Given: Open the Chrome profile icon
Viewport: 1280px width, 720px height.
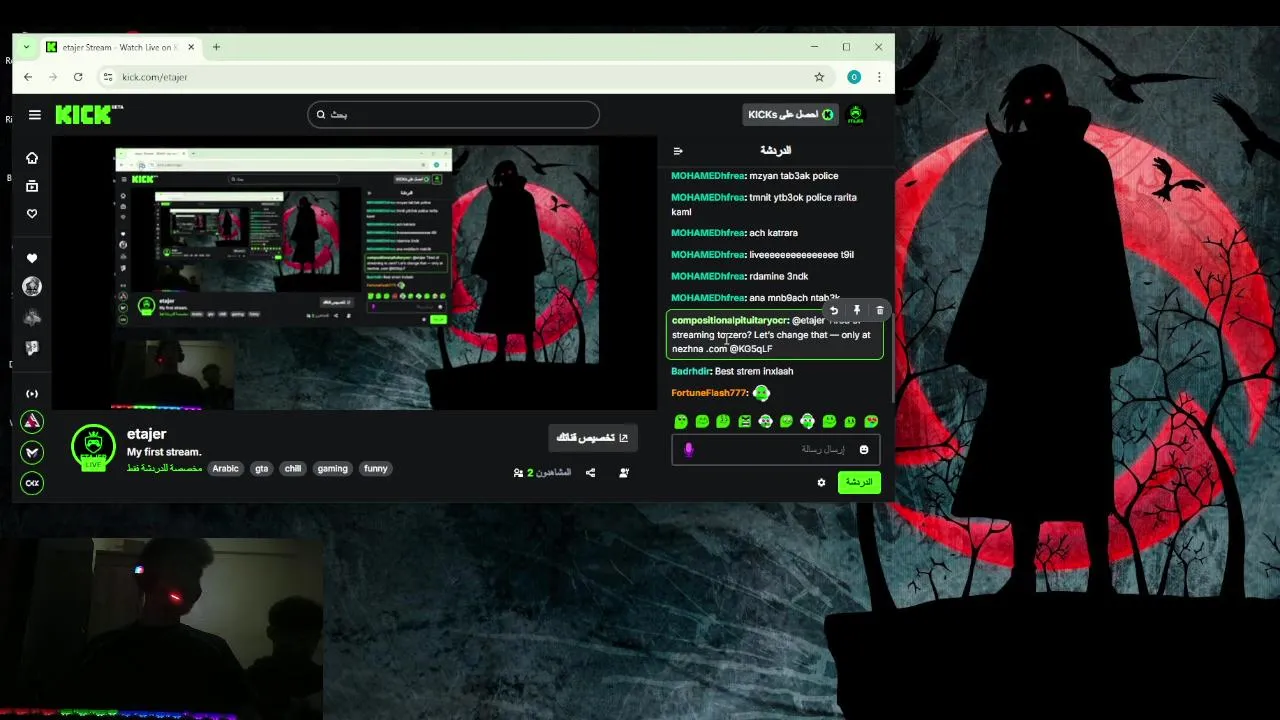Looking at the screenshot, I should (854, 77).
